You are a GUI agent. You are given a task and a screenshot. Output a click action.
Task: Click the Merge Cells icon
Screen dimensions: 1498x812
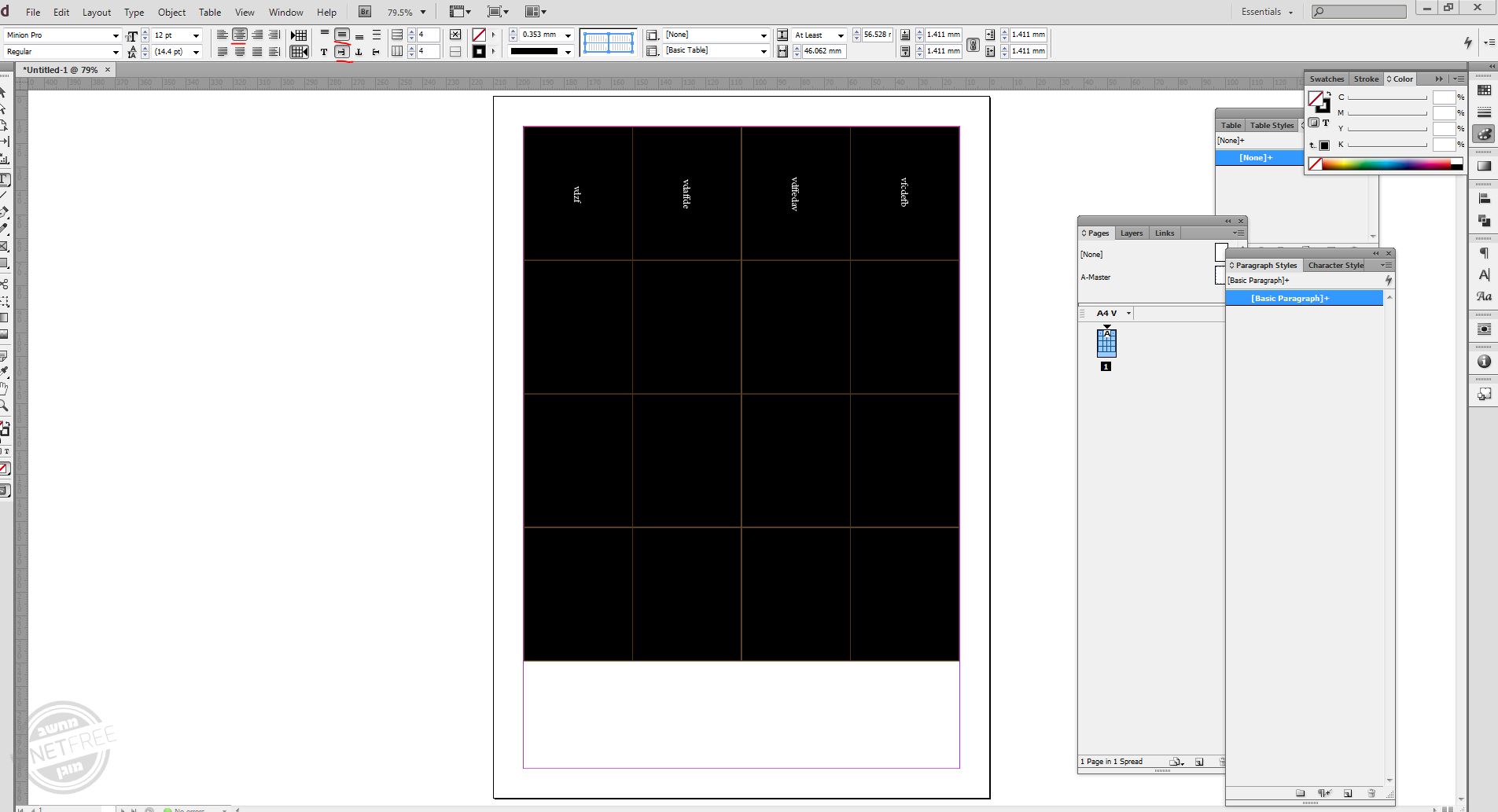455,35
